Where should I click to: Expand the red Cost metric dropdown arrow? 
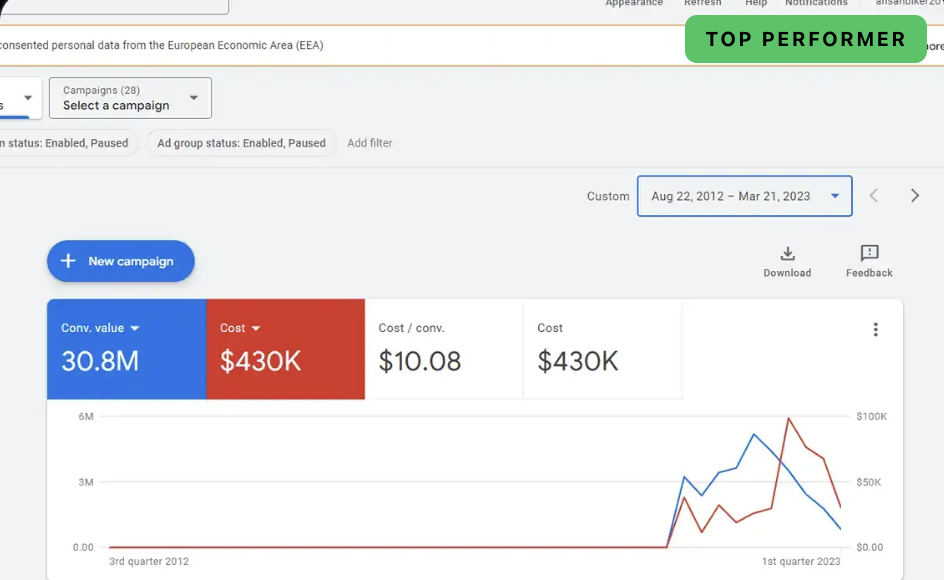point(256,328)
